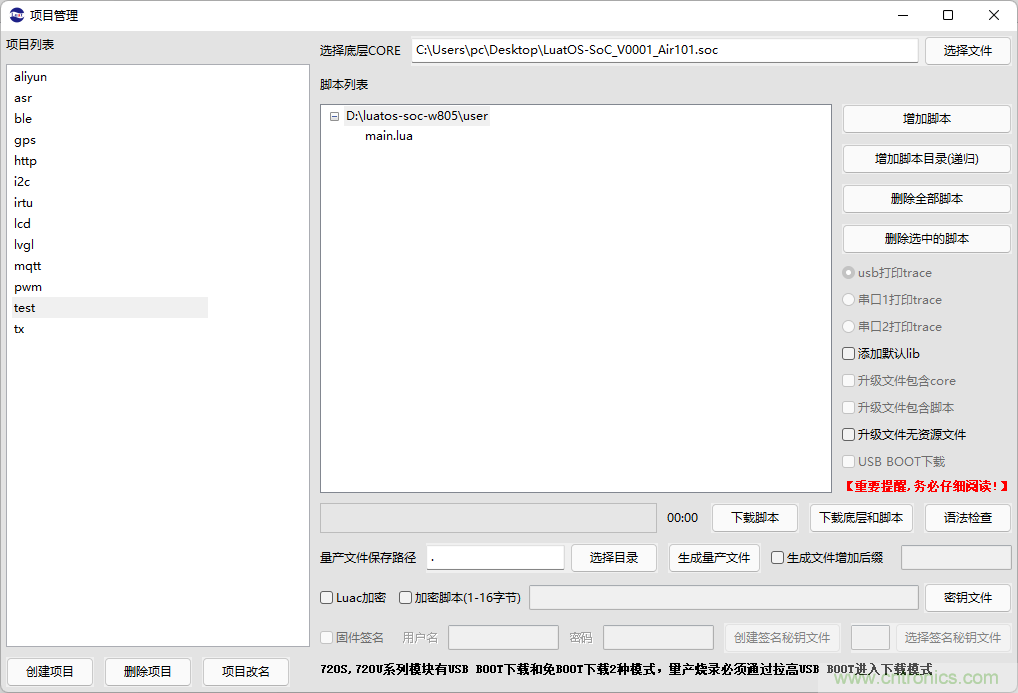Image resolution: width=1018 pixels, height=693 pixels.
Task: Click the 选择文件 button for CORE
Action: click(x=967, y=51)
